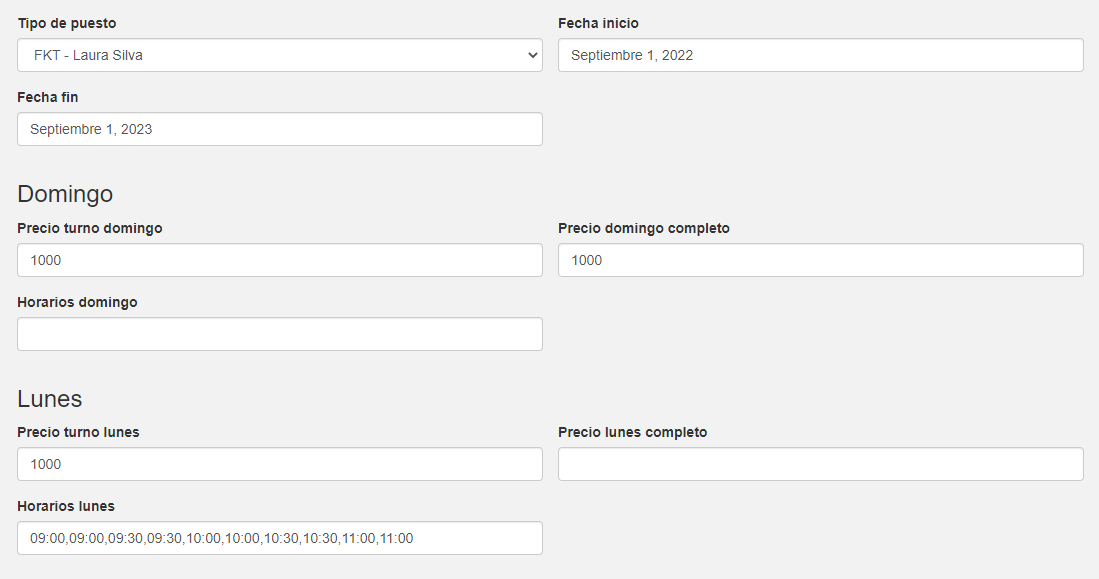The image size is (1099, 579).
Task: Open the Tipo de puesto dropdown
Action: coord(279,55)
